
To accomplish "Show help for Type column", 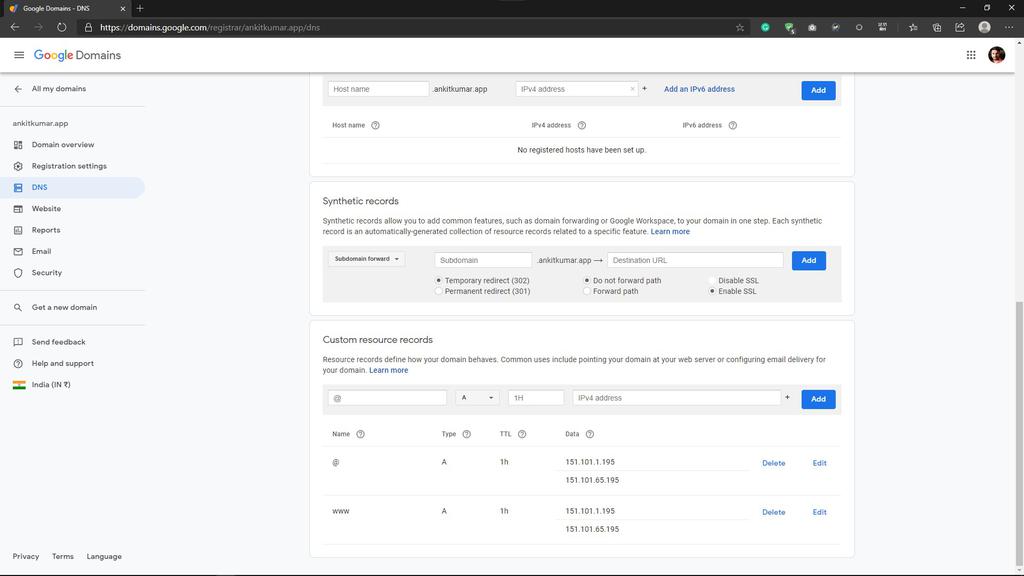I will (466, 434).
